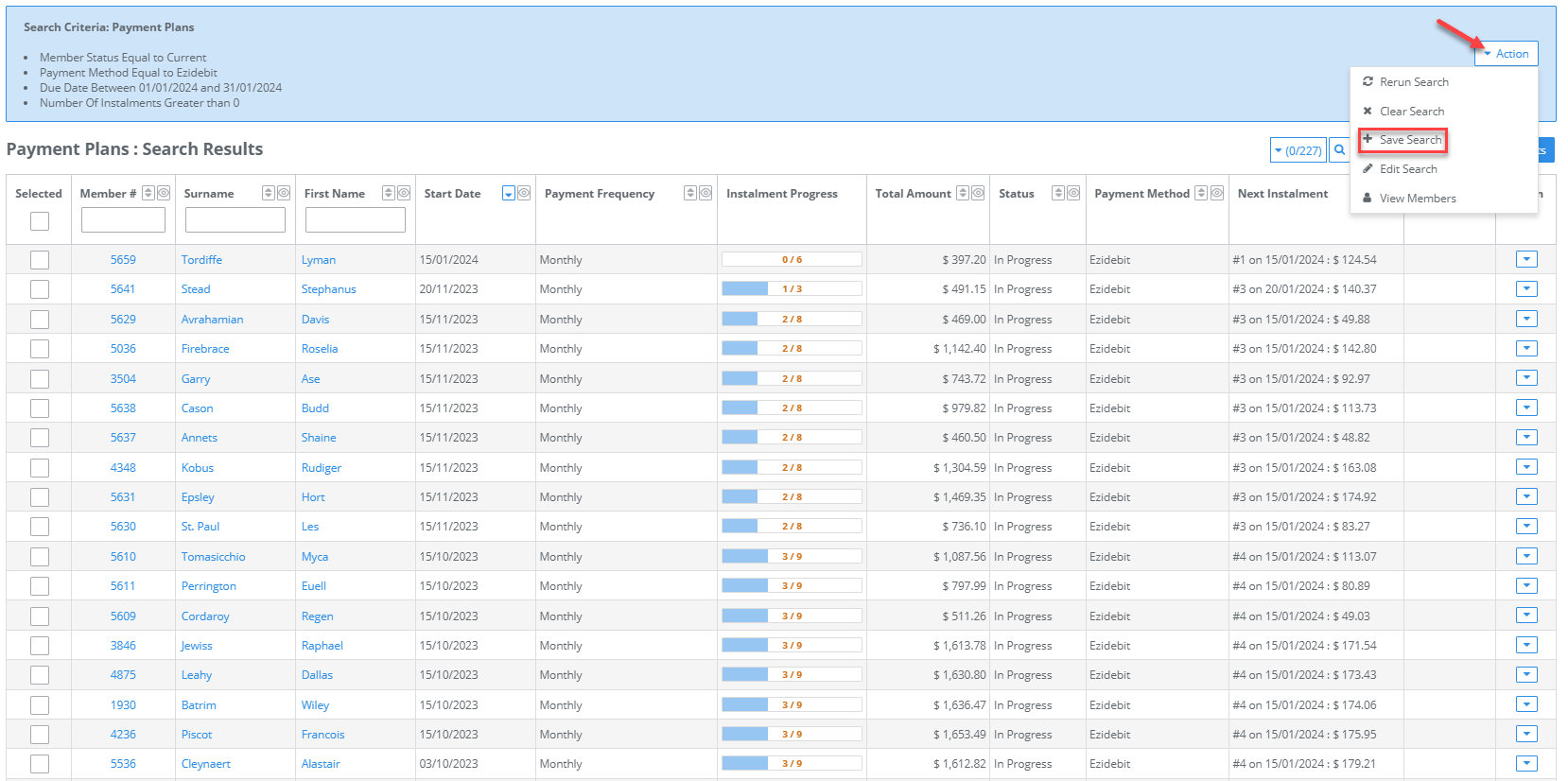Image resolution: width=1568 pixels, height=781 pixels.
Task: Sort the Status column
Action: tap(1058, 193)
